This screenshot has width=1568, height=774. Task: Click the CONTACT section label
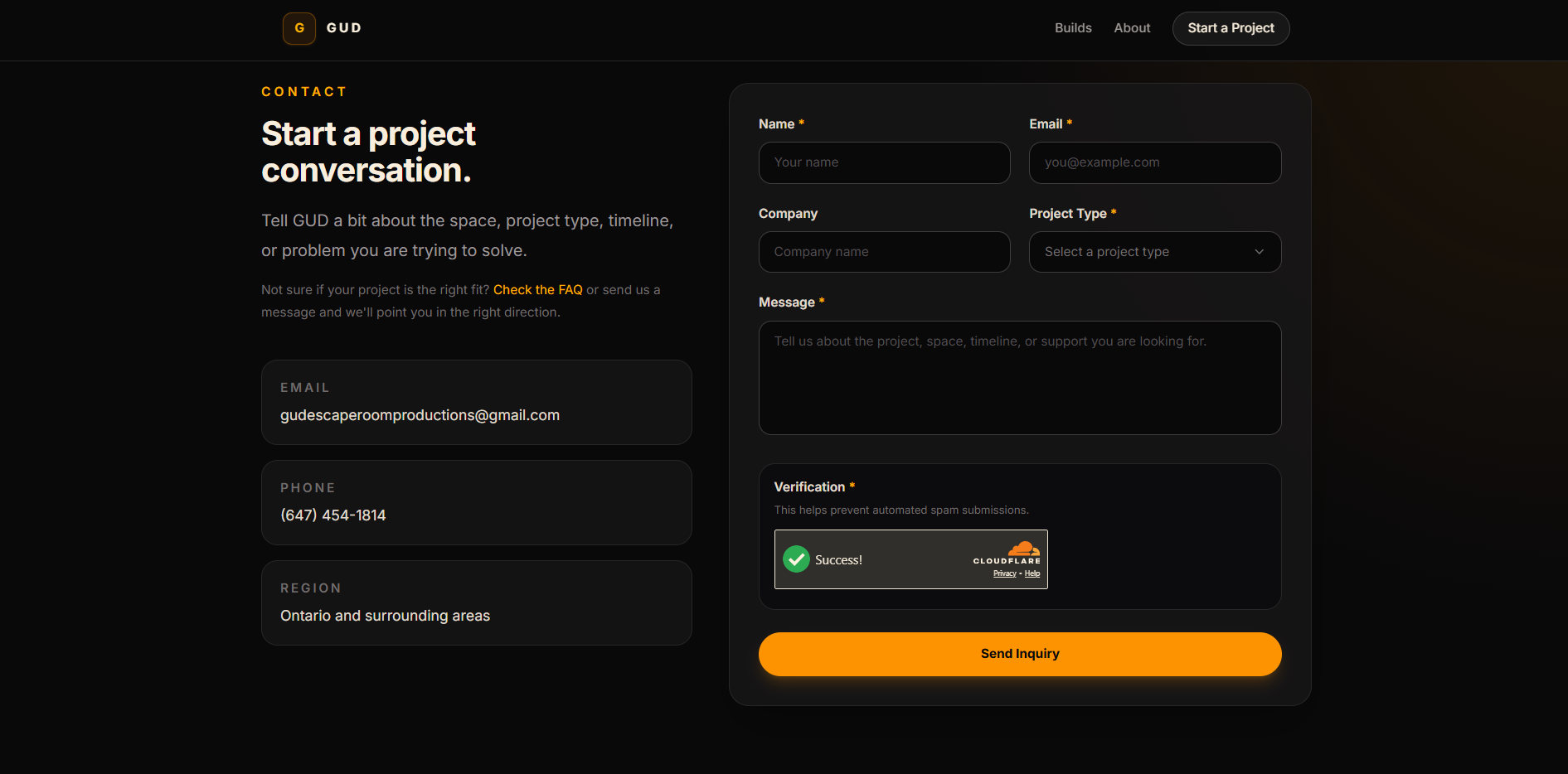click(304, 92)
